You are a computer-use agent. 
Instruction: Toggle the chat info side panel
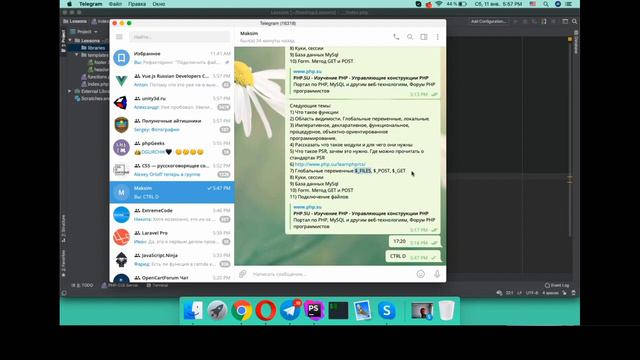click(424, 37)
